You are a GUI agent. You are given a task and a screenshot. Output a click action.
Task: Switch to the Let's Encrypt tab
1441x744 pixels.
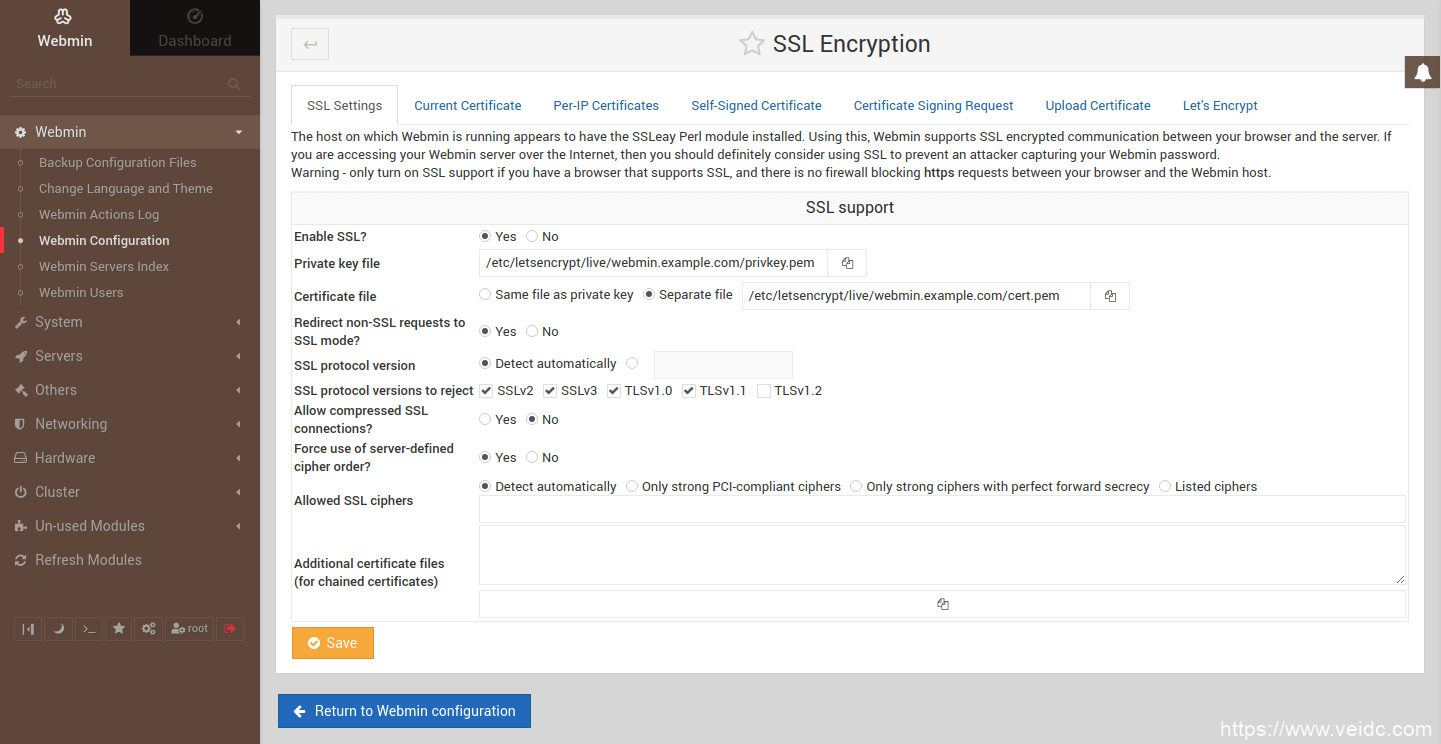point(1219,105)
